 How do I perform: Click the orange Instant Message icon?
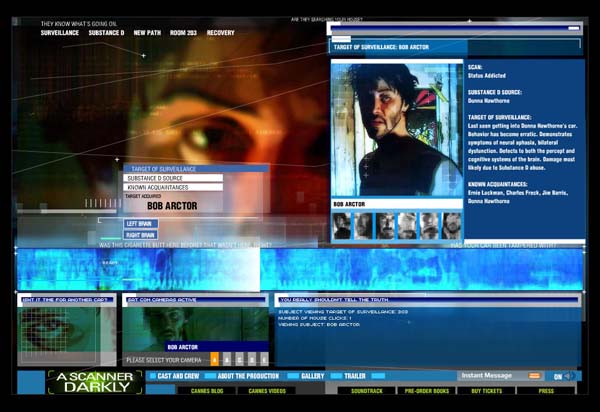(x=534, y=376)
